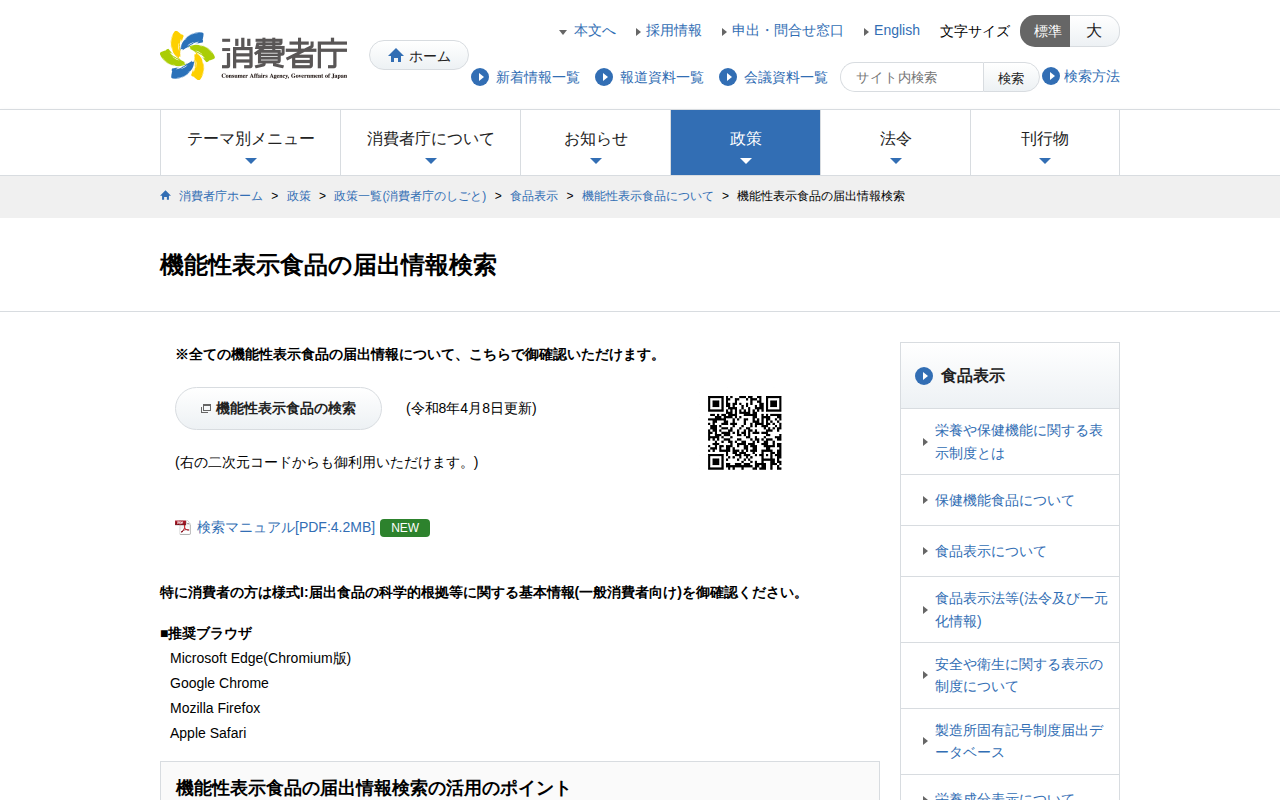
Task: Click the home icon on the ホーム button
Action: click(395, 55)
